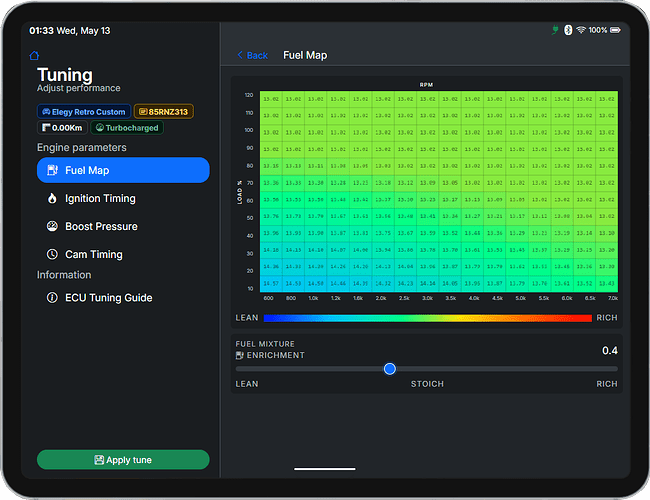Select Fuel Map in Engine parameters
Viewport: 650px width, 500px height.
[x=123, y=170]
